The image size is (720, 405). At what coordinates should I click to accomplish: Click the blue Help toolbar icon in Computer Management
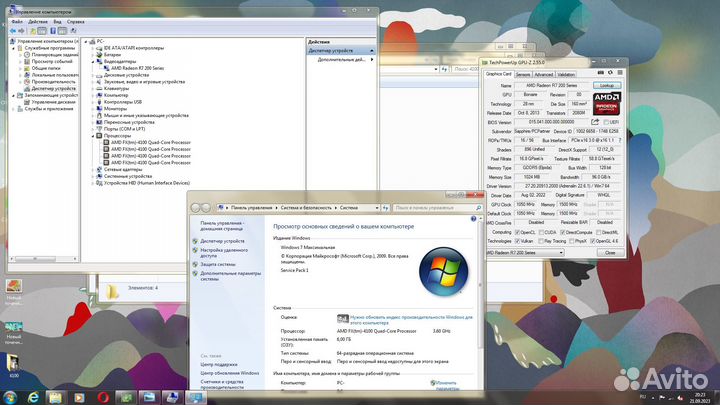(53, 31)
